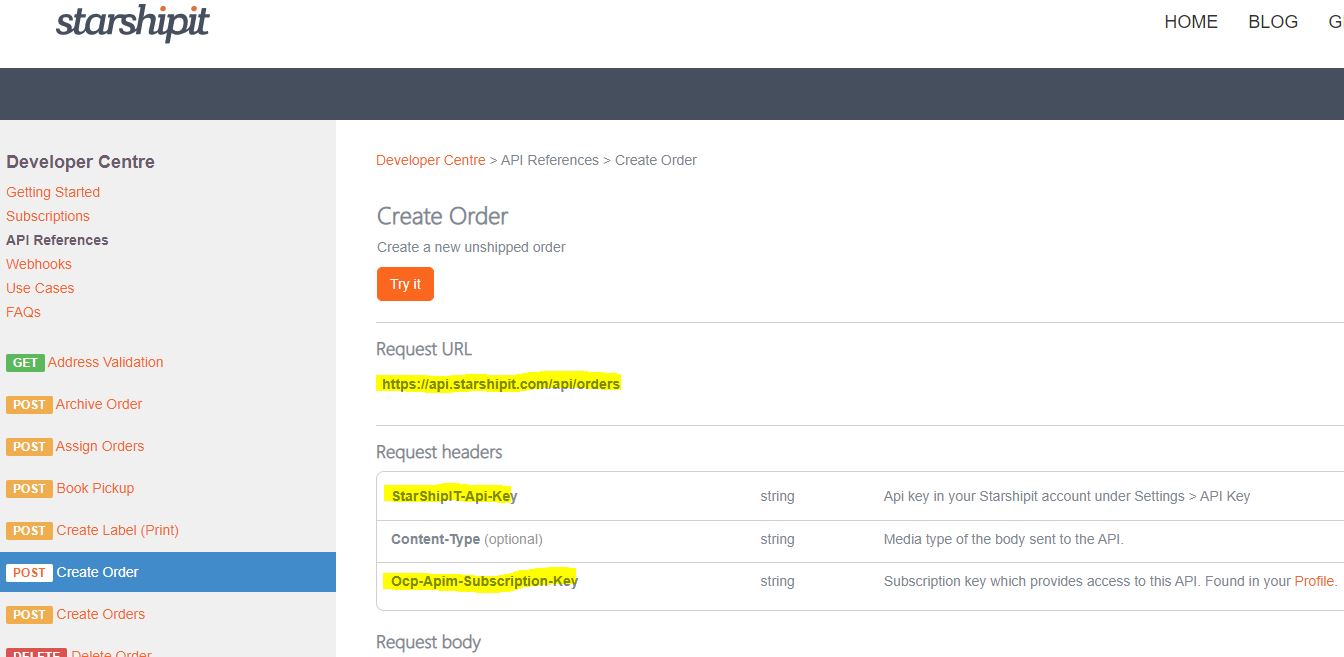This screenshot has width=1344, height=657.
Task: Open the HOME menu item
Action: [x=1190, y=22]
